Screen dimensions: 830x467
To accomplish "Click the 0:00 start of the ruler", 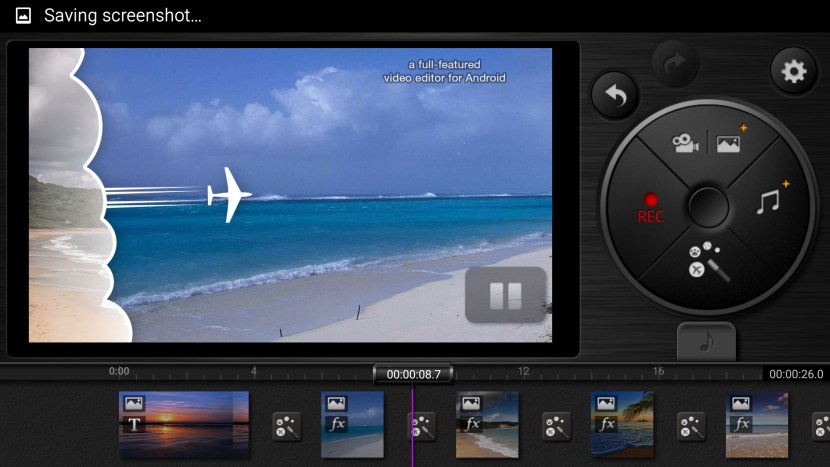I will tap(119, 371).
